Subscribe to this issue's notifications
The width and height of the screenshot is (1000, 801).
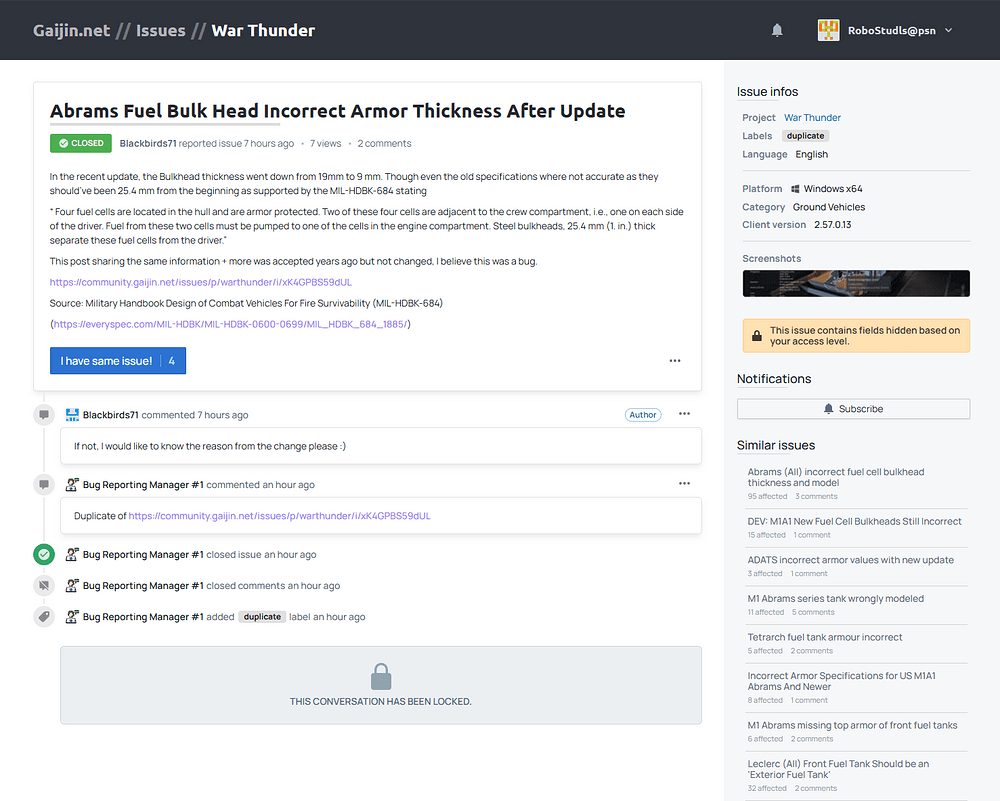coord(853,409)
